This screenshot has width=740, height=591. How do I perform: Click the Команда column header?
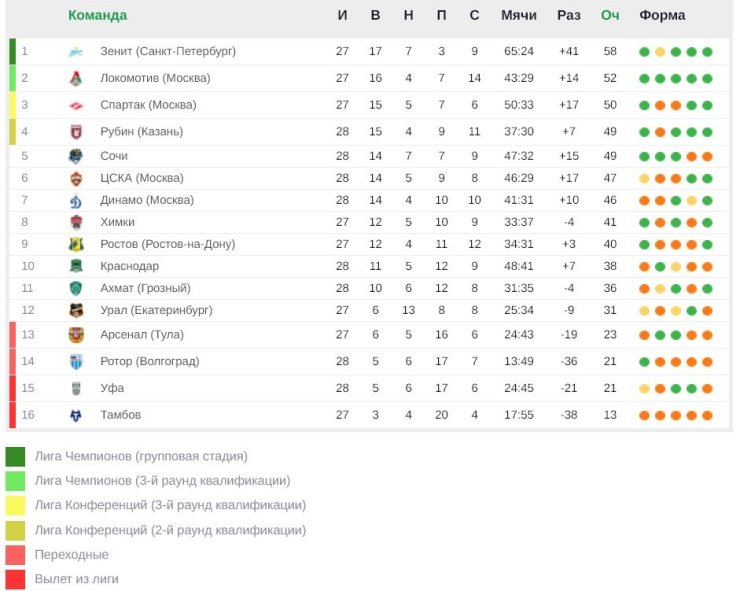pyautogui.click(x=98, y=15)
